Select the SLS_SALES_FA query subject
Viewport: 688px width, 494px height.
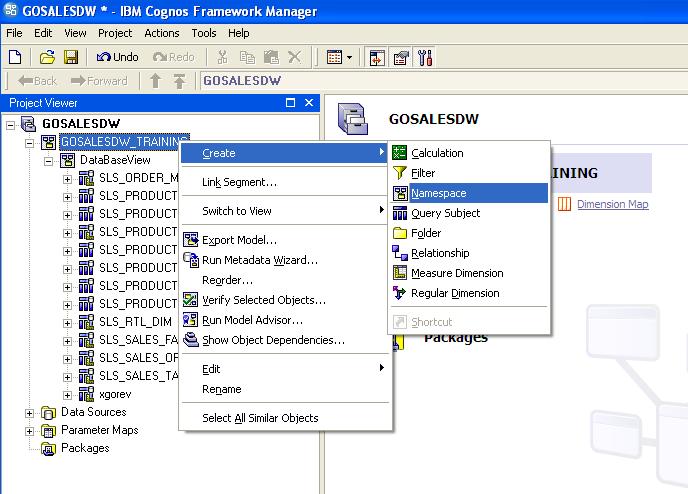coord(138,340)
